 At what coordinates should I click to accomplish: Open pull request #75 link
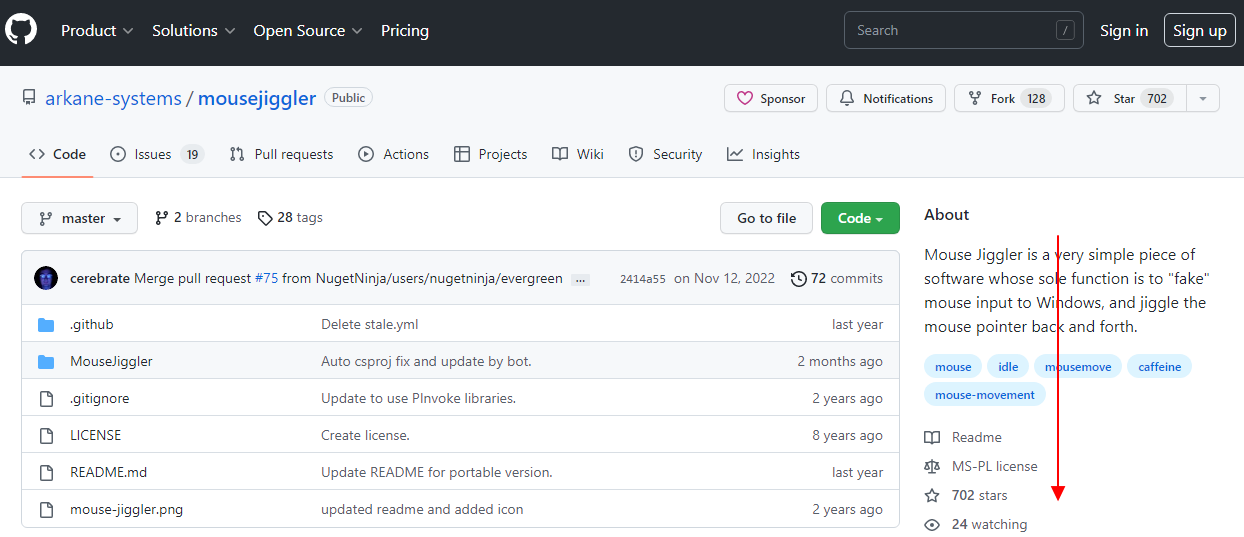coord(266,278)
